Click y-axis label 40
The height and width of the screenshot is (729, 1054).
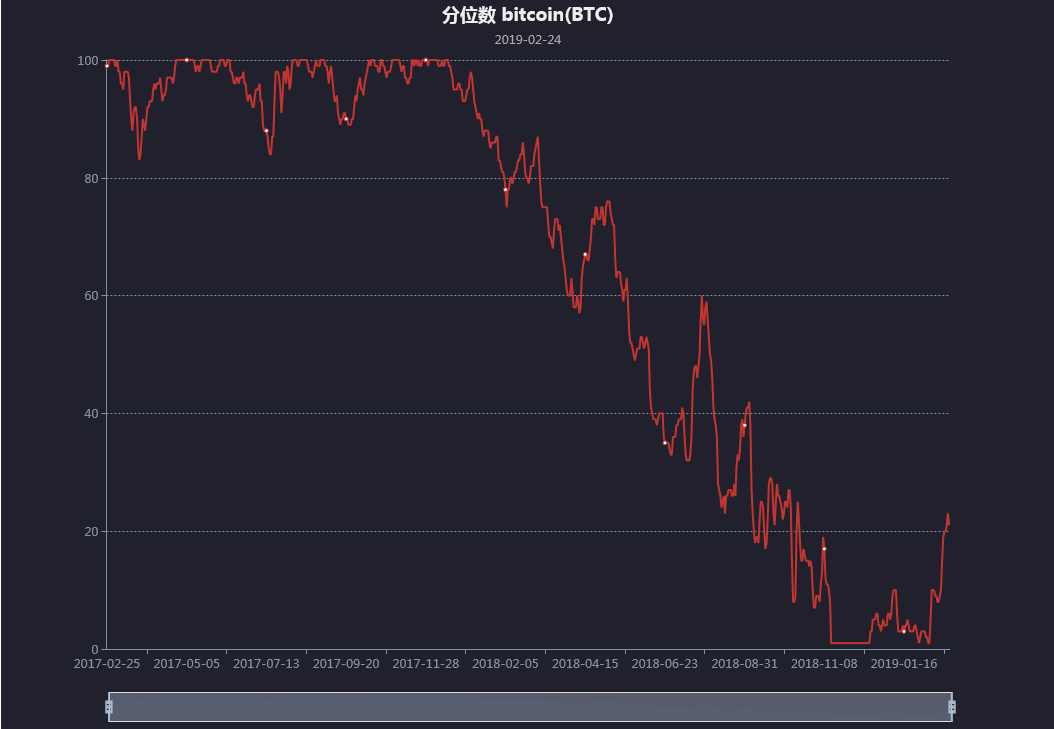(91, 414)
